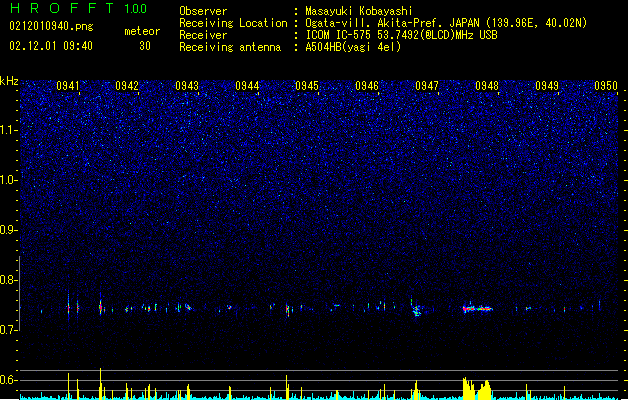This screenshot has height=400, width=629.
Task: Click the 0946 time marker
Action: pos(367,85)
